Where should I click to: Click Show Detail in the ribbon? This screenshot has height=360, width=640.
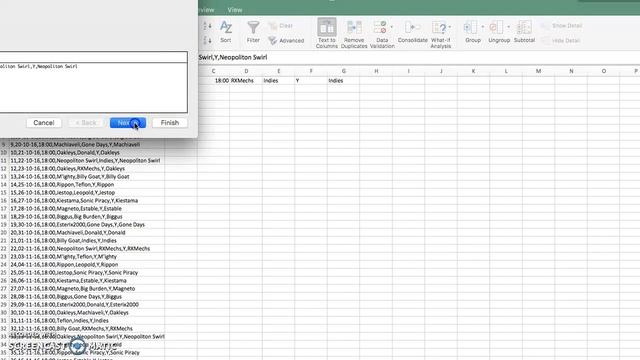562,26
